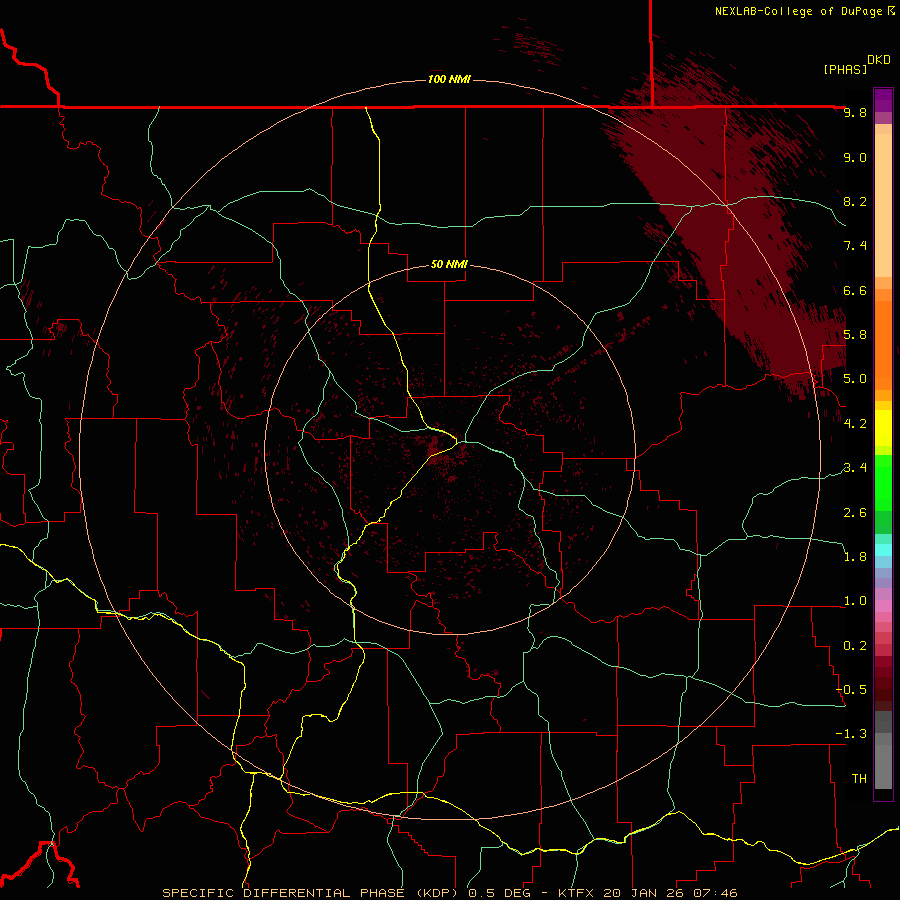Click the bright green color bar segment
The width and height of the screenshot is (900, 900).
(x=883, y=482)
